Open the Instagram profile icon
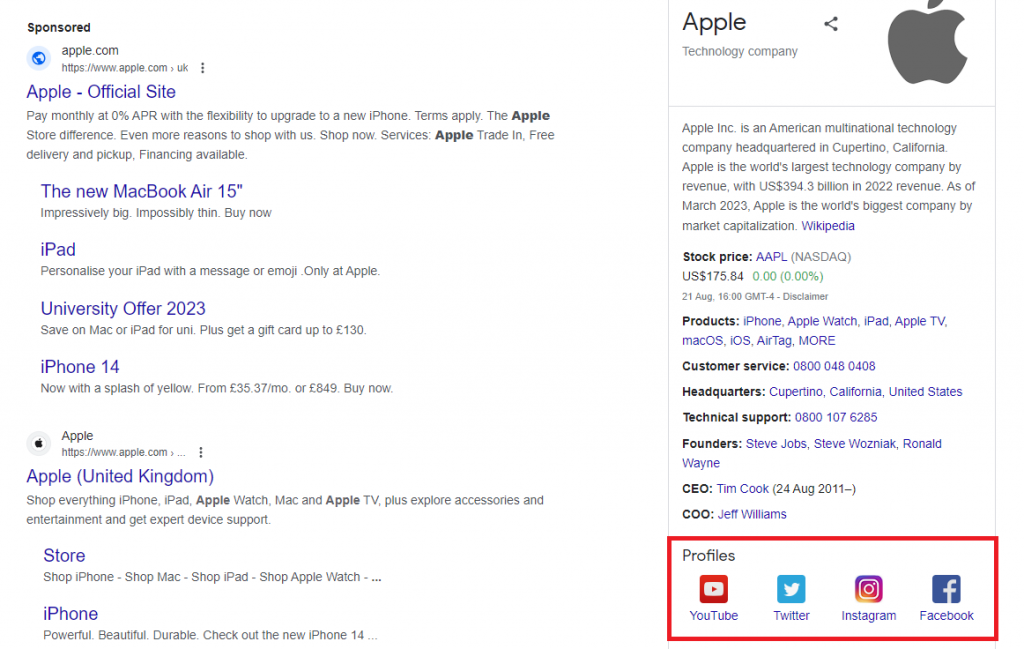Image resolution: width=1024 pixels, height=649 pixels. point(868,589)
